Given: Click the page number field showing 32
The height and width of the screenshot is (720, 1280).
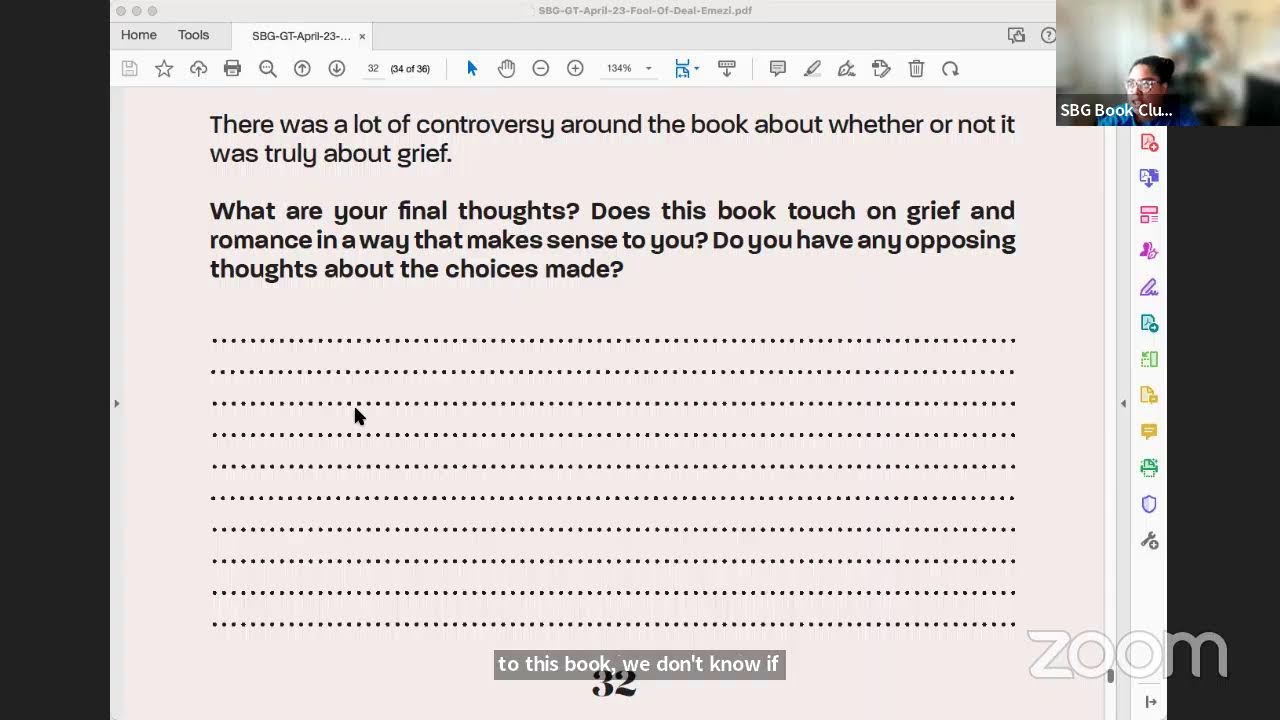Looking at the screenshot, I should (373, 68).
